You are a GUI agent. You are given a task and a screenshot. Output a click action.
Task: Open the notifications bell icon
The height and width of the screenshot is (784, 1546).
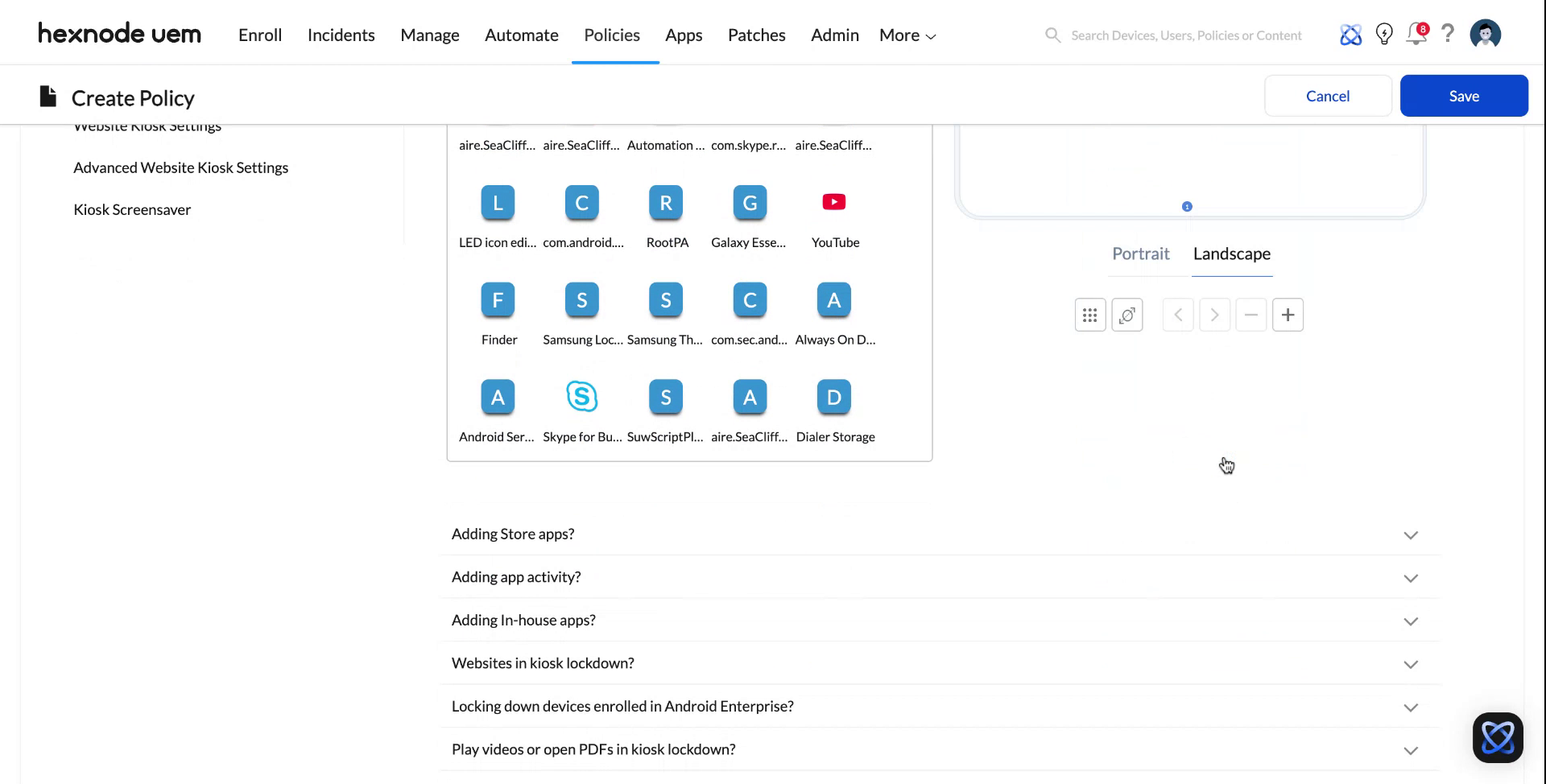point(1416,34)
